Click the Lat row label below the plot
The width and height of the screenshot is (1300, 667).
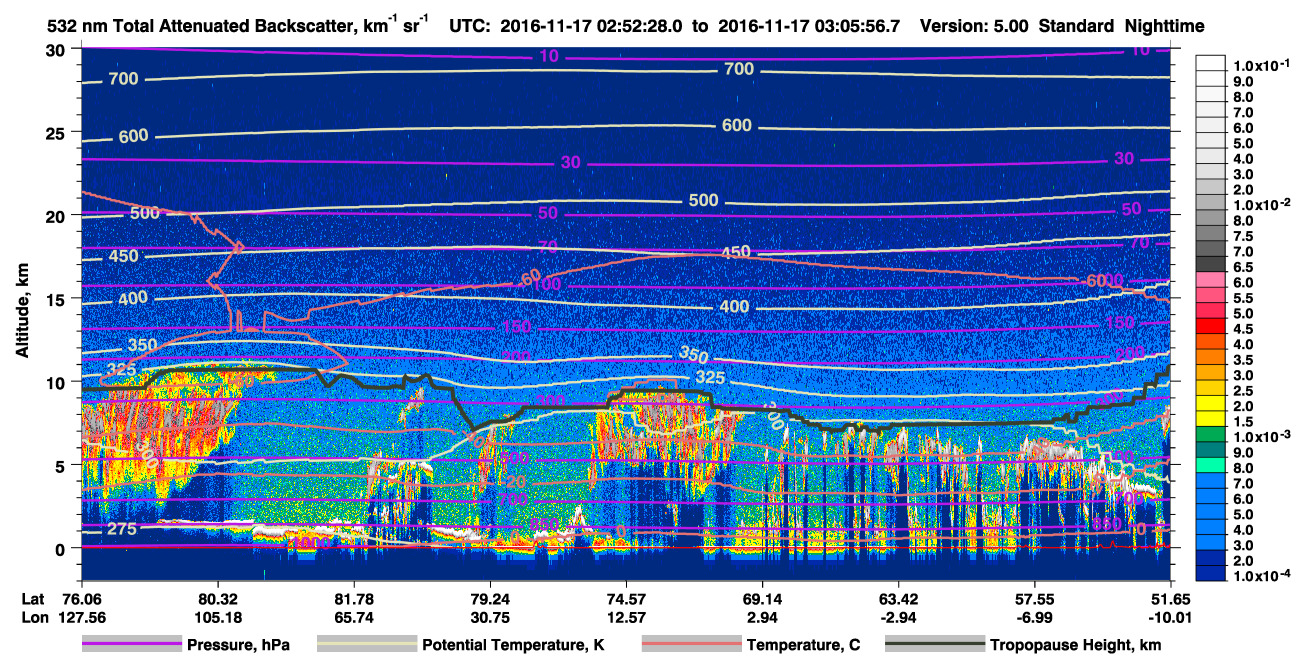pos(34,600)
